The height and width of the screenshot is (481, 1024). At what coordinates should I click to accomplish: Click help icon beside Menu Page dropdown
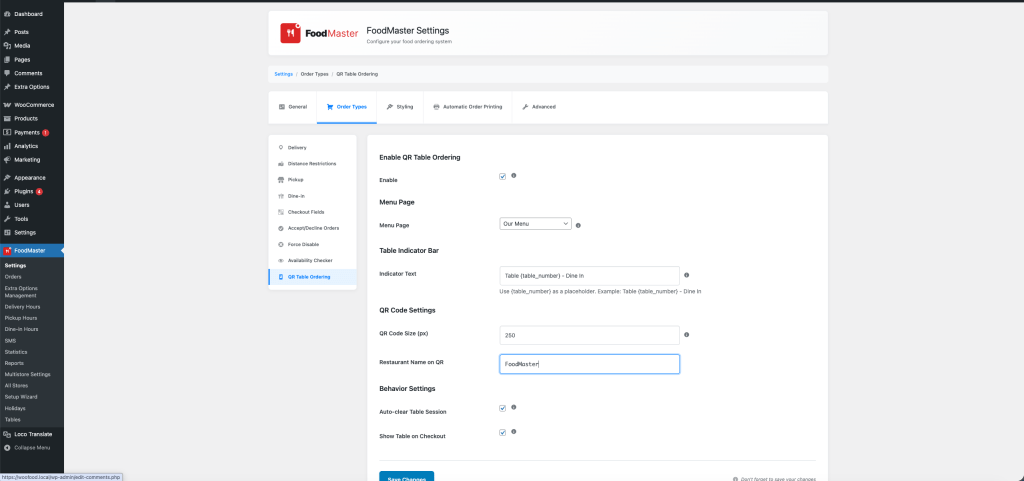tap(579, 225)
